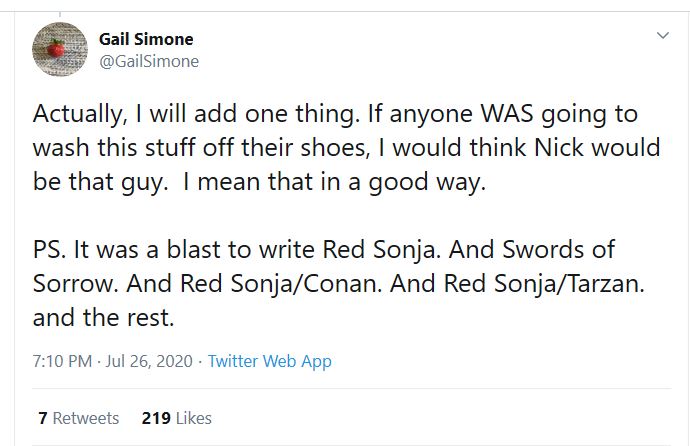Open the @GailSimone handle link

pyautogui.click(x=149, y=61)
